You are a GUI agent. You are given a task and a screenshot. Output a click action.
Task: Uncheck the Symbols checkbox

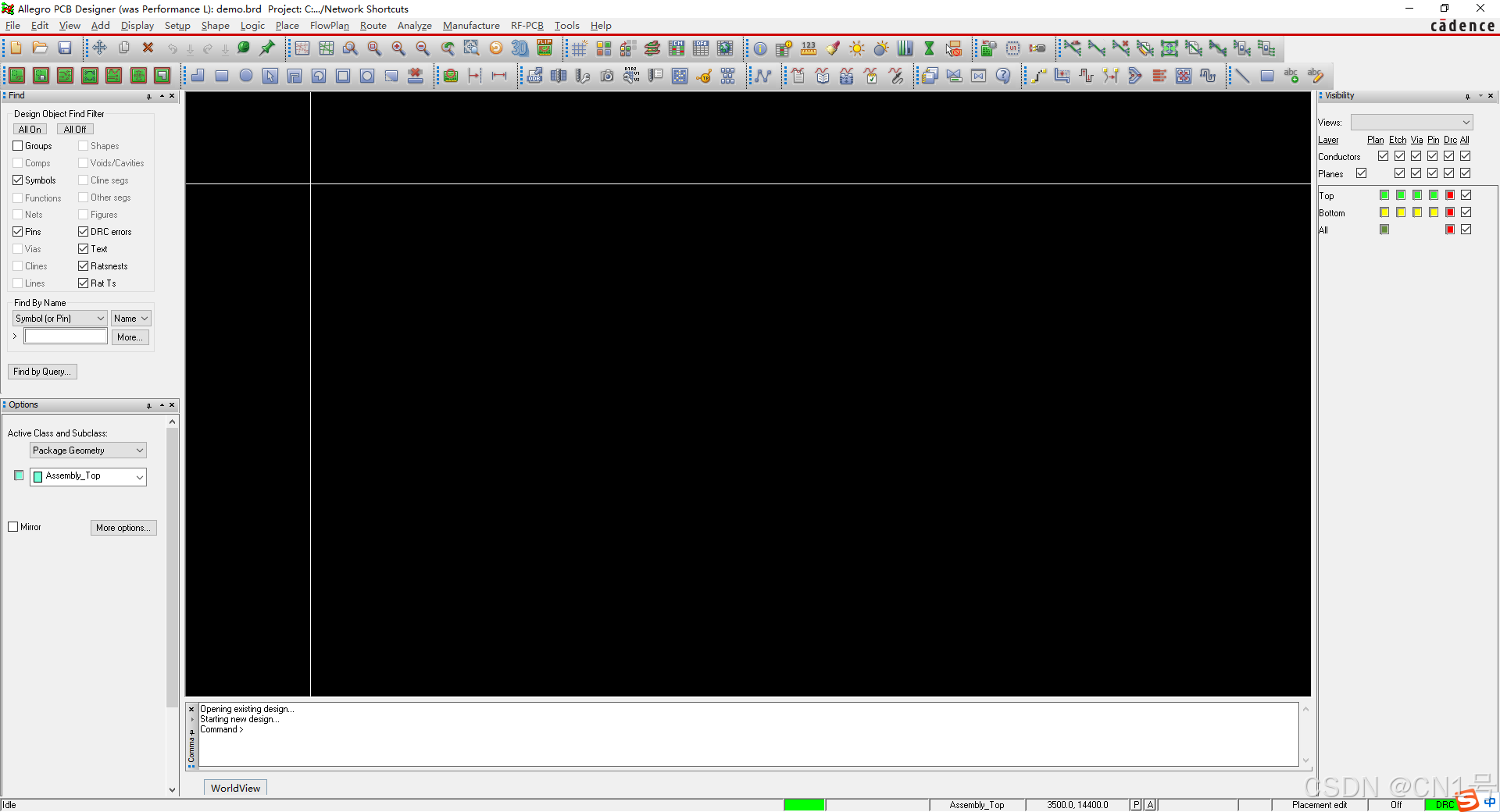pos(18,180)
